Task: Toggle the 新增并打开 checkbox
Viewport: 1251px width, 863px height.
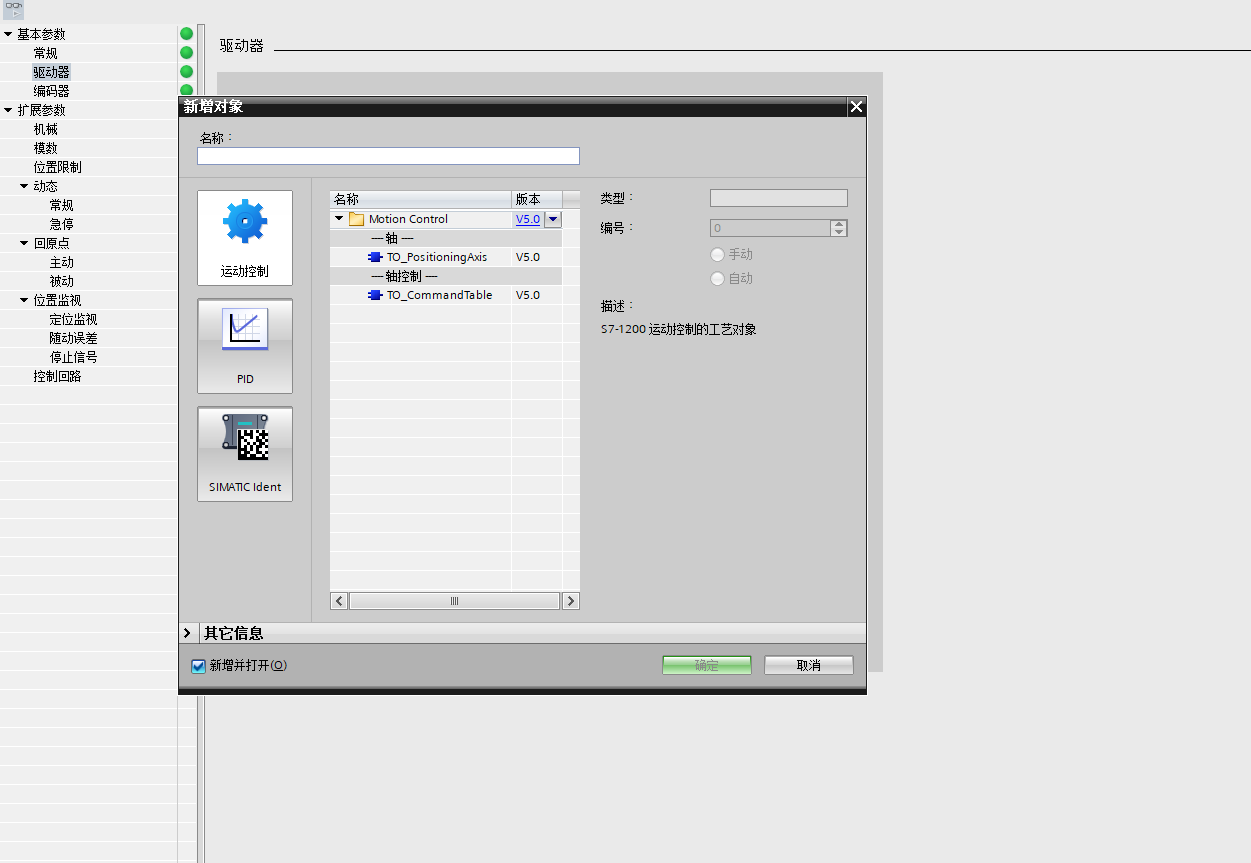Action: pyautogui.click(x=198, y=666)
